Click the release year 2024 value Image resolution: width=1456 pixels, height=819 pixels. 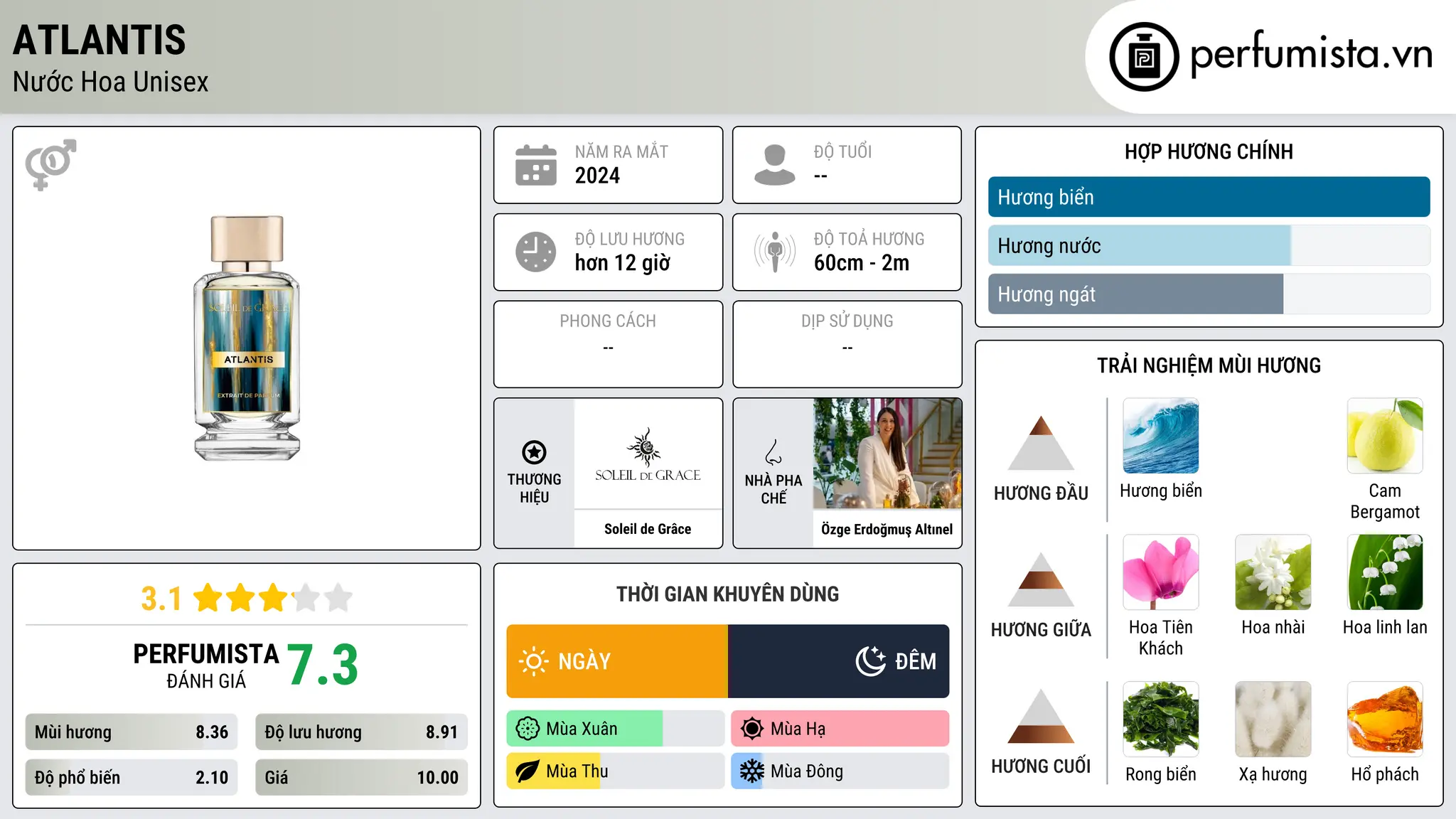pos(597,176)
